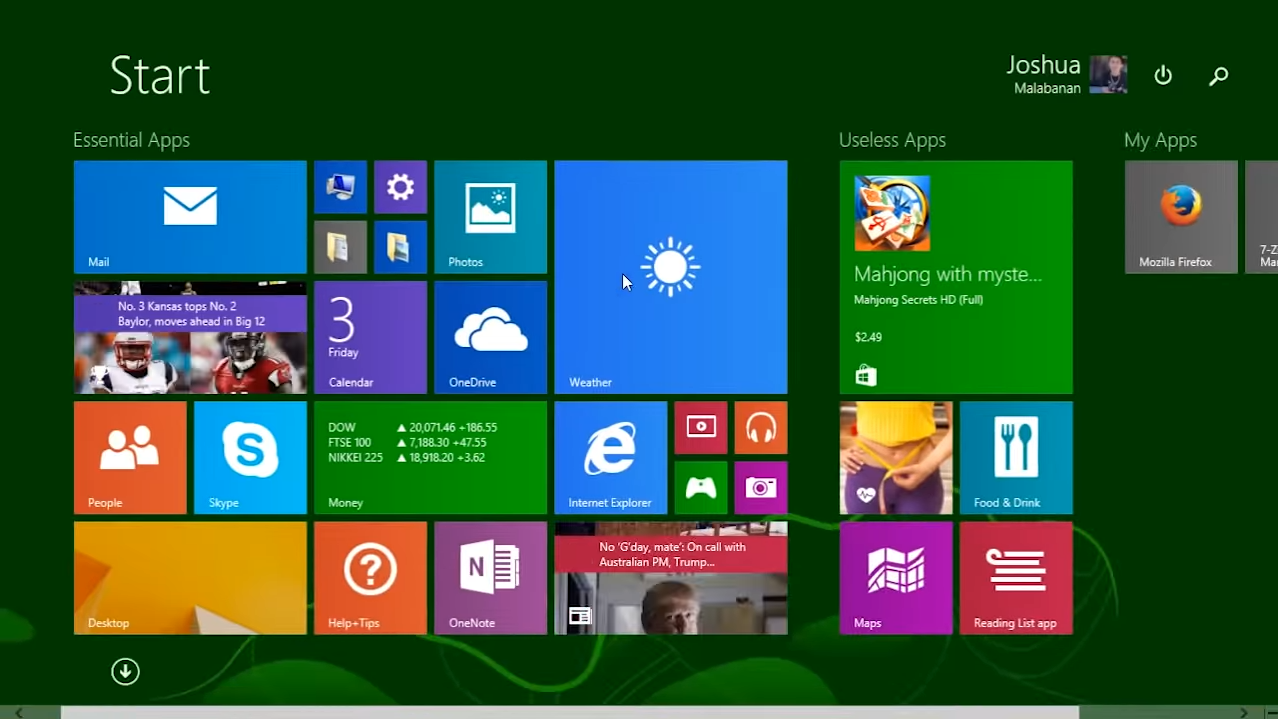
Task: Open the Mail tile
Action: (x=190, y=217)
